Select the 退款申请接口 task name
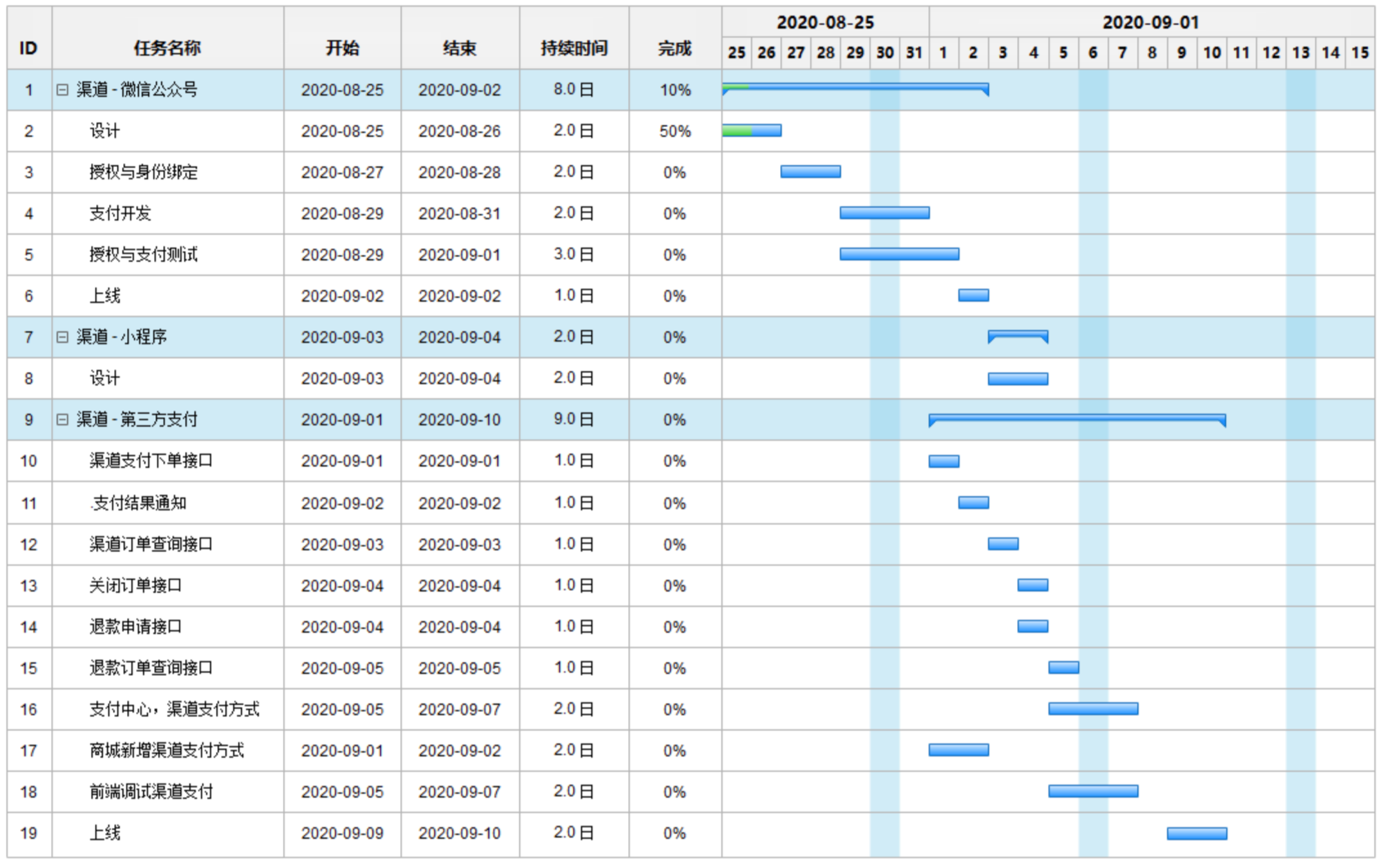This screenshot has width=1386, height=868. (x=135, y=627)
